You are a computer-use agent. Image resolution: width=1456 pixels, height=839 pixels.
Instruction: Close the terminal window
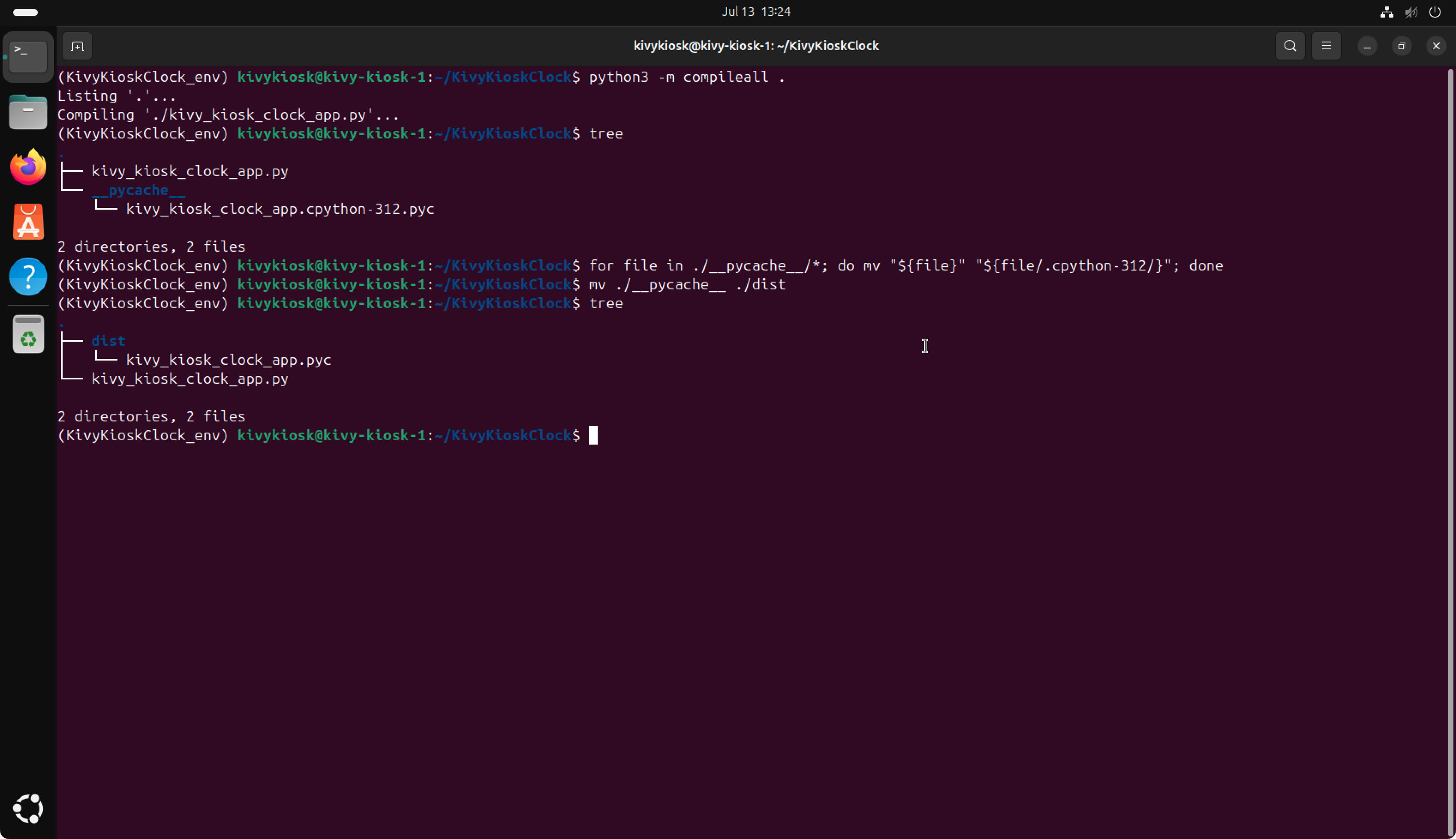point(1436,46)
